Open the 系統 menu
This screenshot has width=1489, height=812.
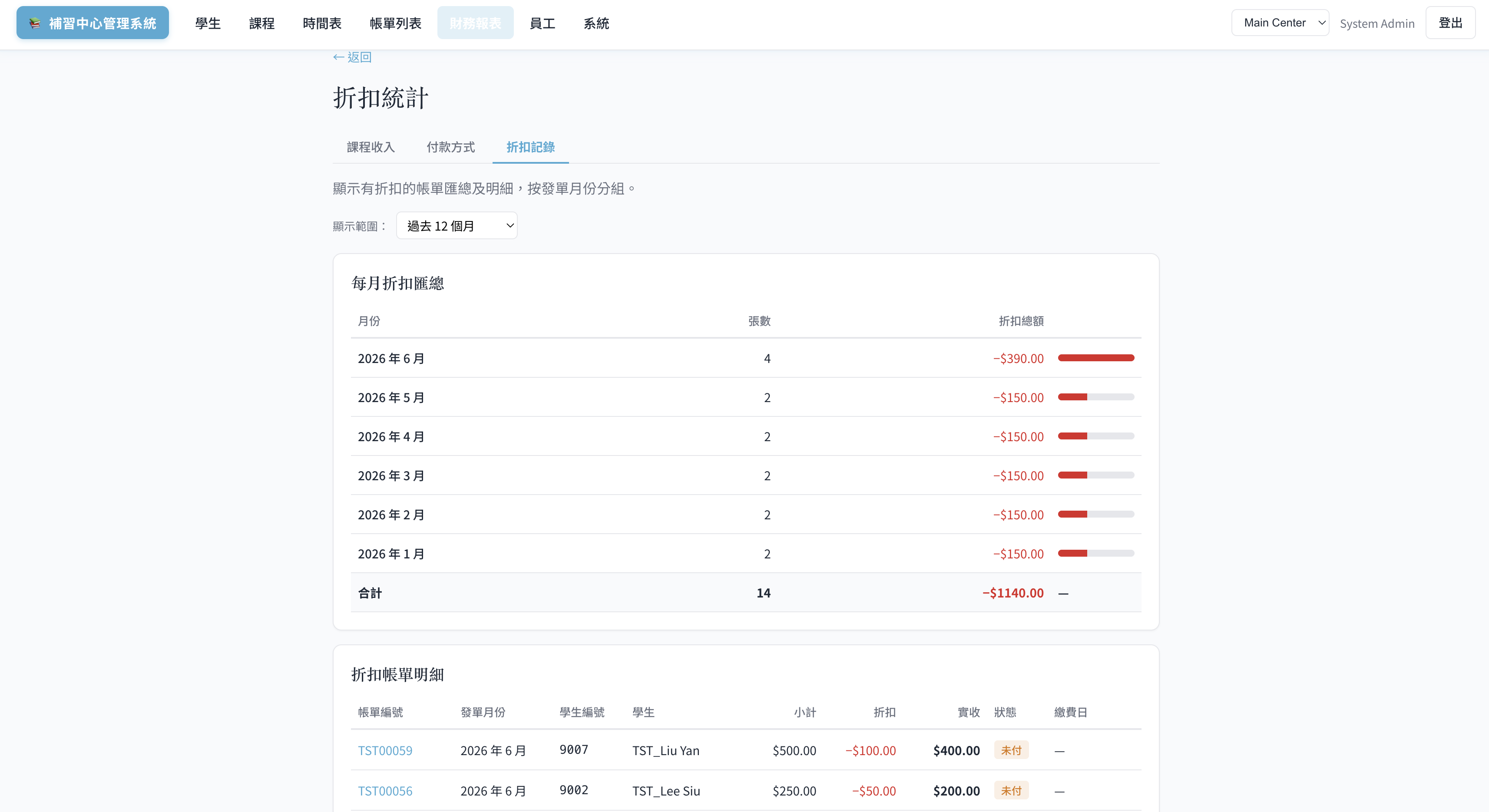point(596,23)
